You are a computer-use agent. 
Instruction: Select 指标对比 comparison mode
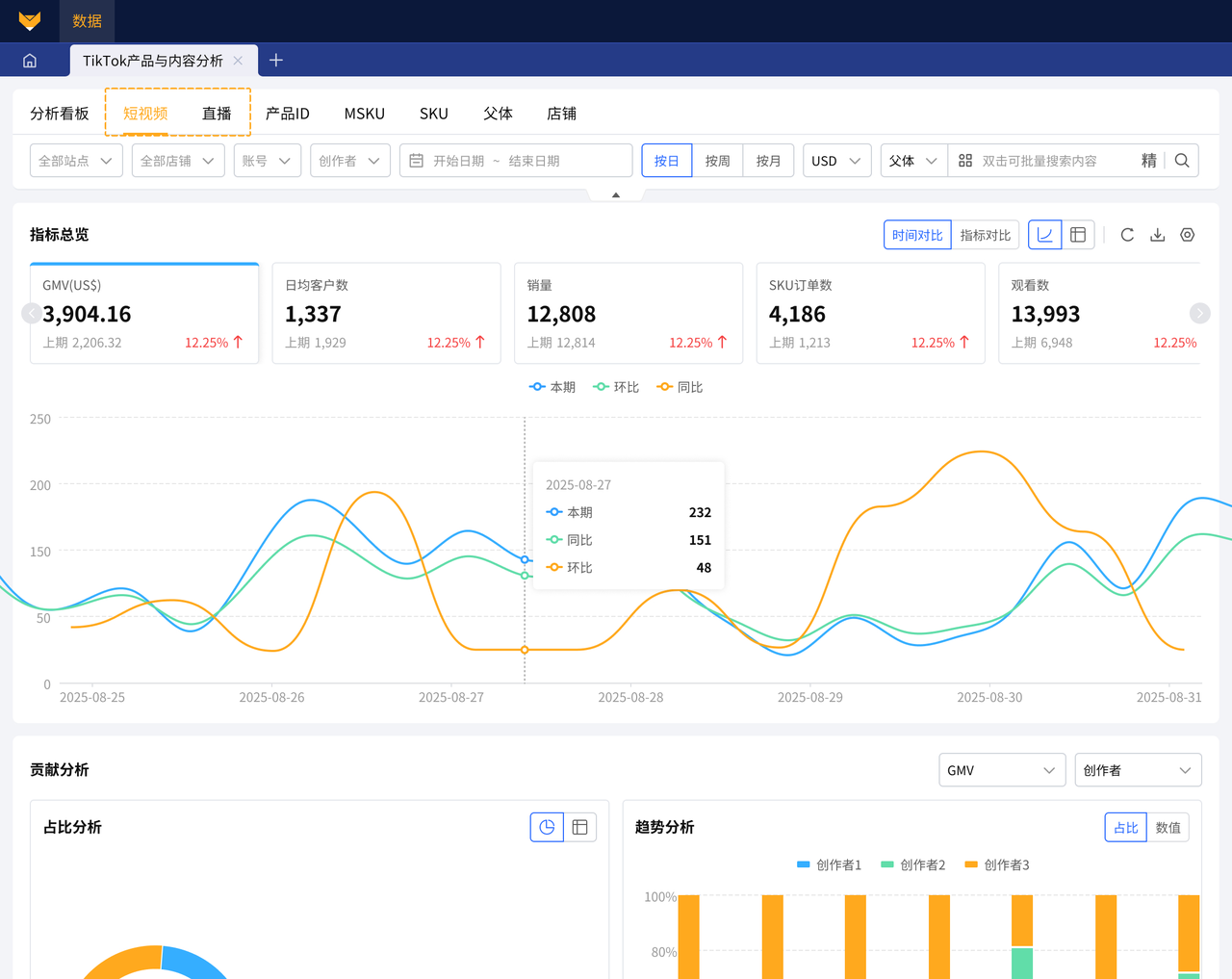986,235
